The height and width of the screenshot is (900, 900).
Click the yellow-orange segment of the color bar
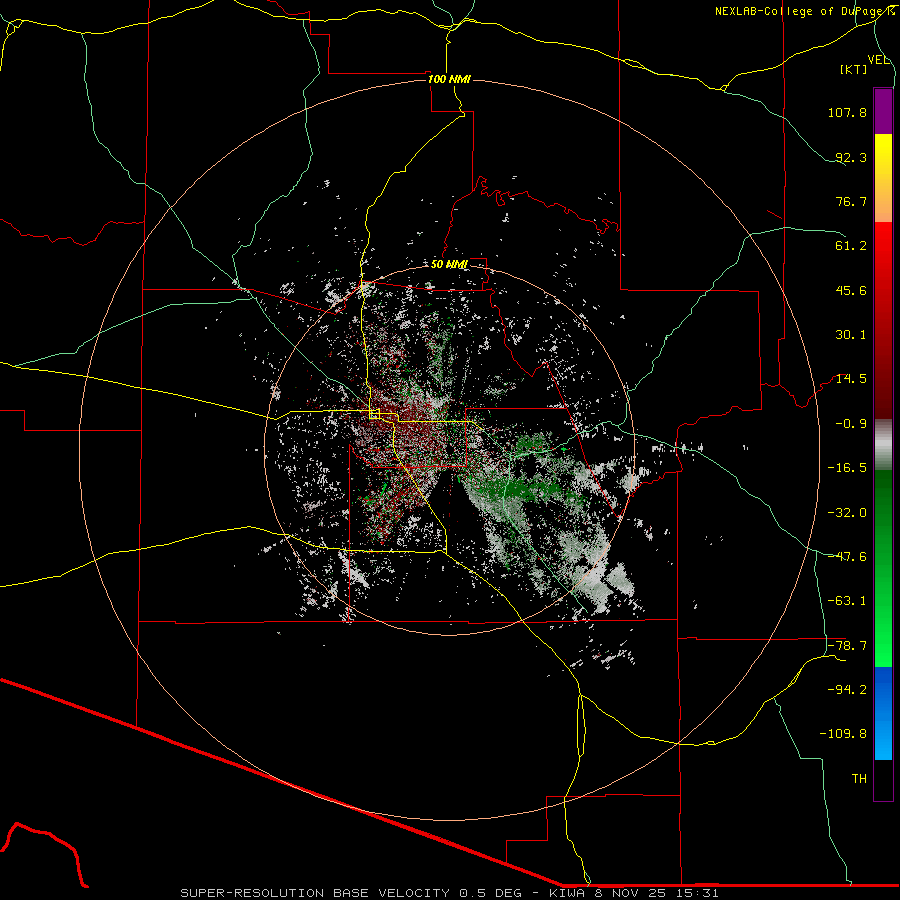[883, 178]
